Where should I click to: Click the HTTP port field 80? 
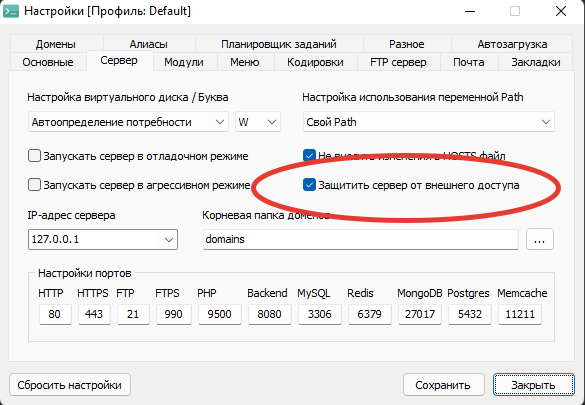tap(55, 314)
